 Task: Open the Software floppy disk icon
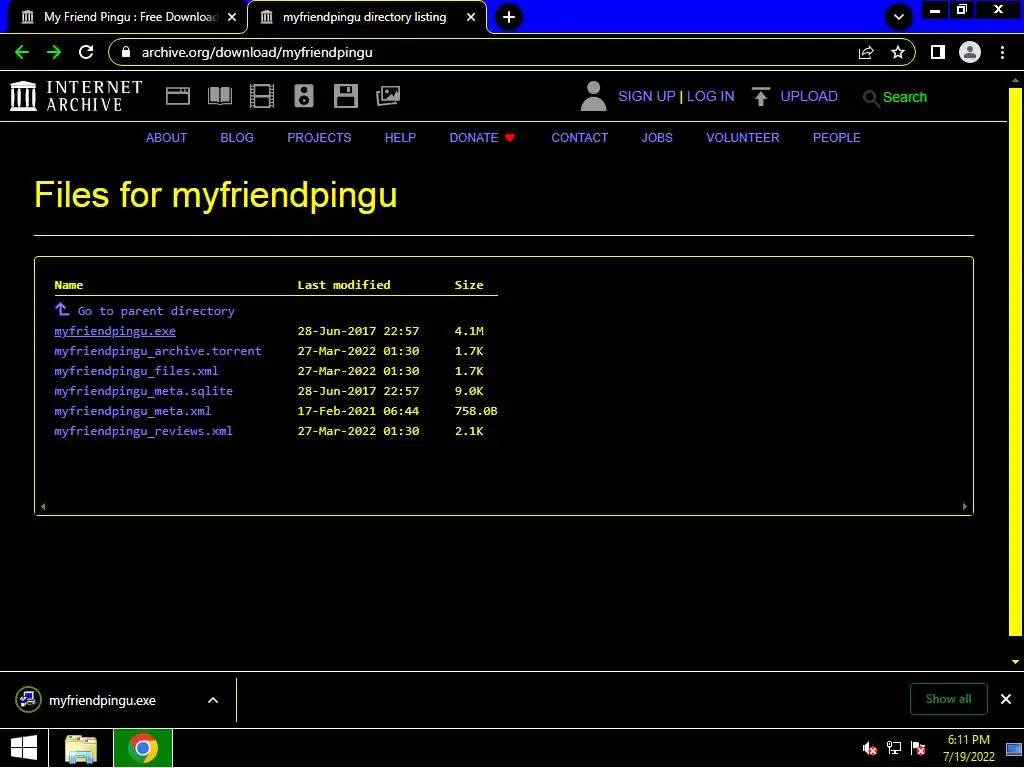pyautogui.click(x=345, y=96)
